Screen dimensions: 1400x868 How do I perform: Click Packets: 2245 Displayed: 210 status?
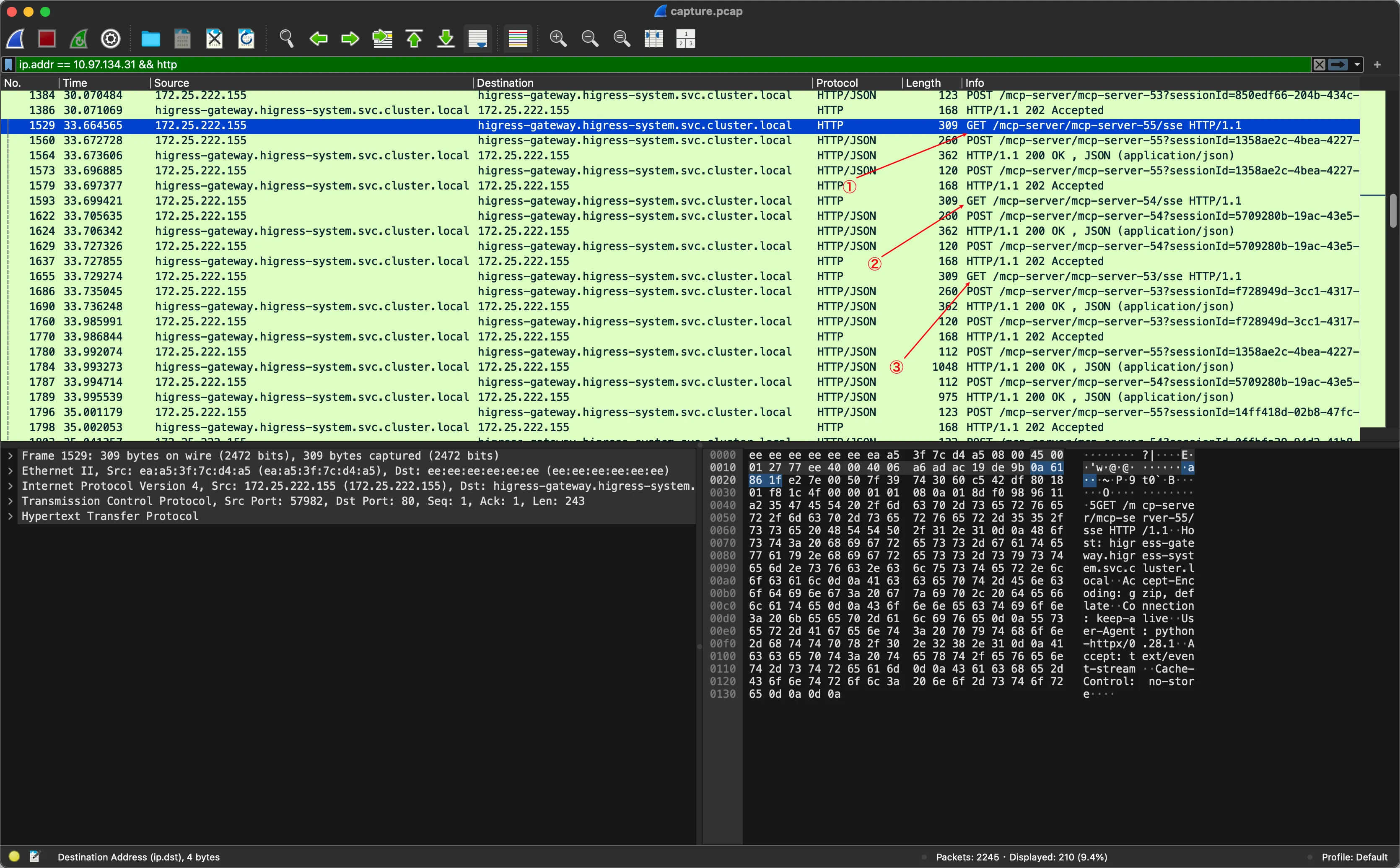pos(1021,857)
